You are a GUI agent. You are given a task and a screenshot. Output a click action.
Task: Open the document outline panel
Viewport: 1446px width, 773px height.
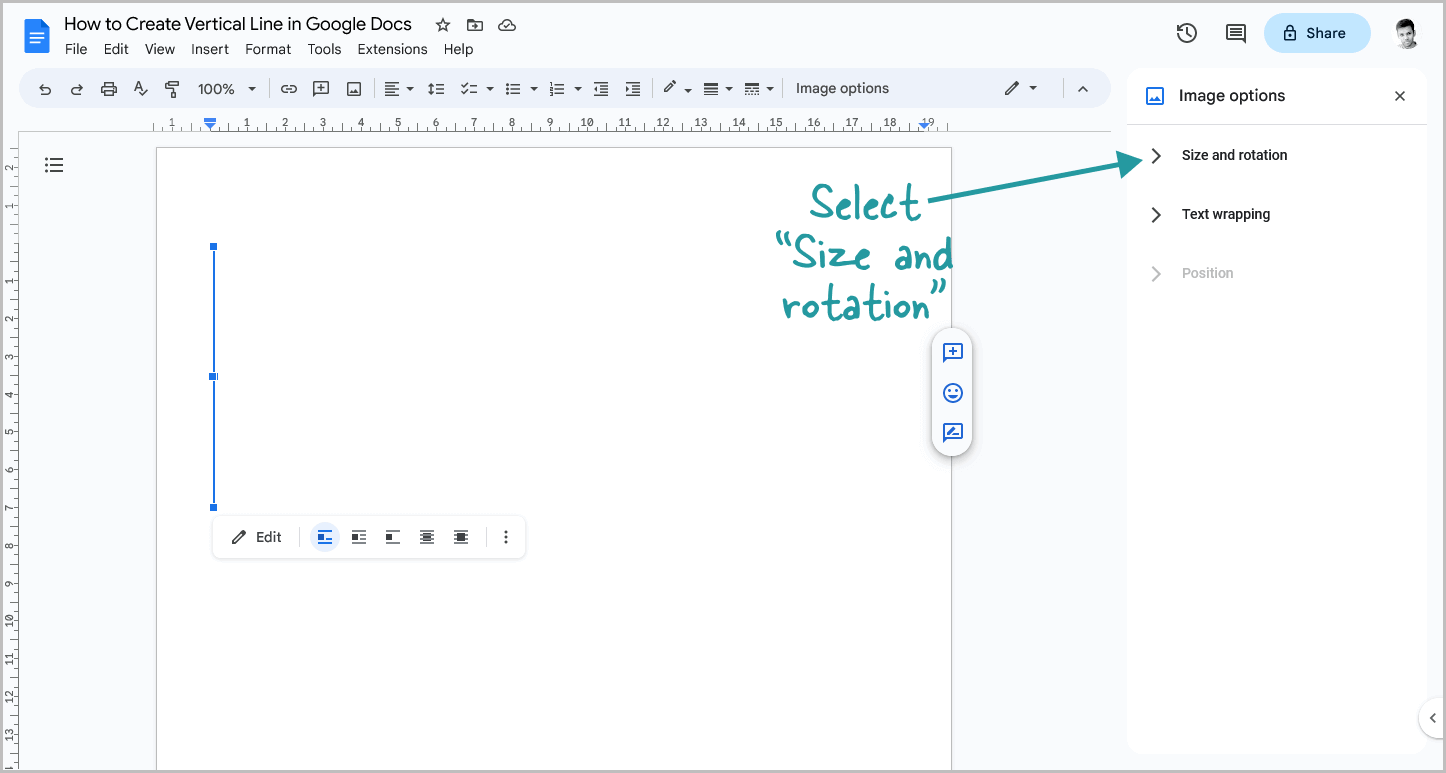click(54, 164)
